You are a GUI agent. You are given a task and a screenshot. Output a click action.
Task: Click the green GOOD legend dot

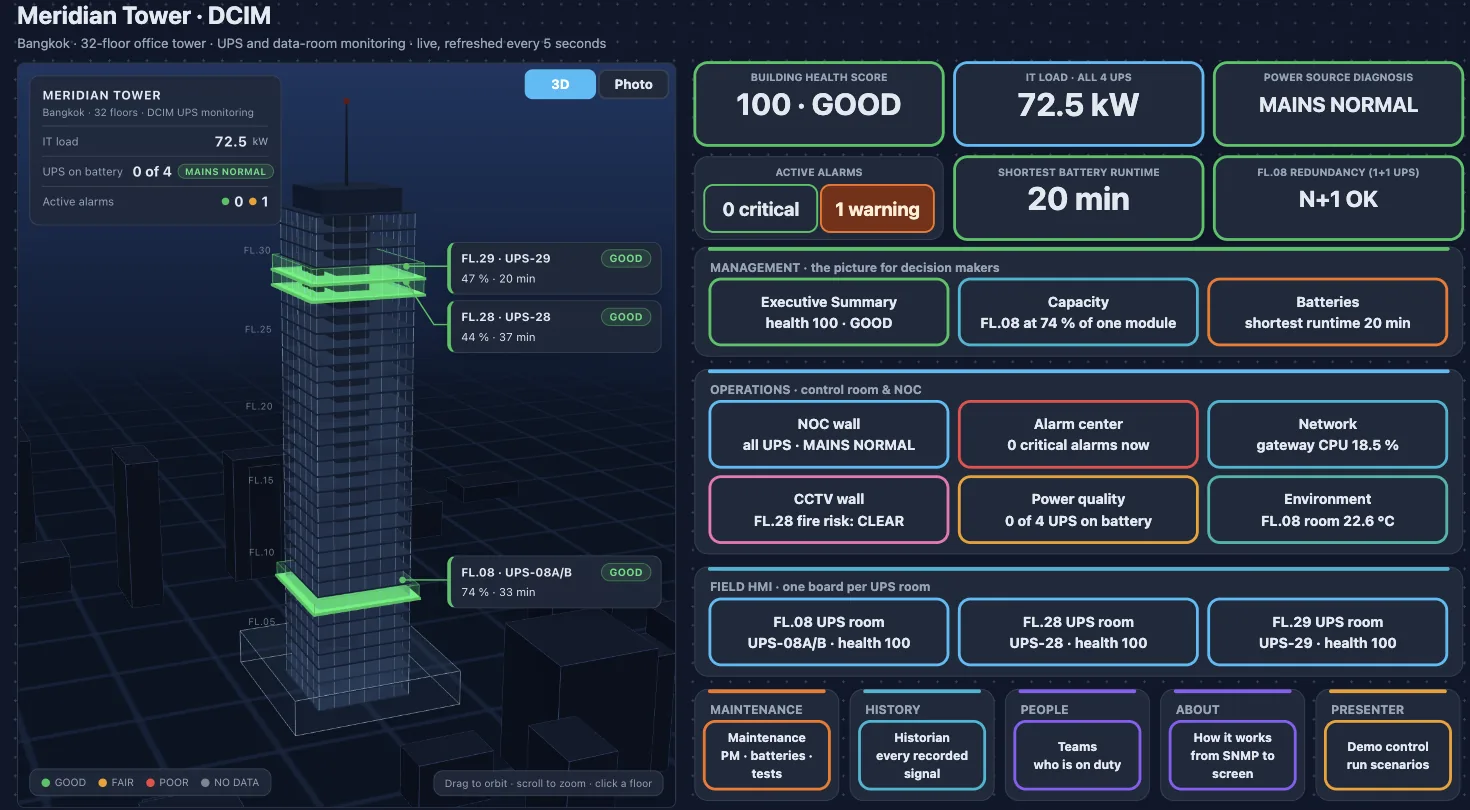pyautogui.click(x=46, y=783)
